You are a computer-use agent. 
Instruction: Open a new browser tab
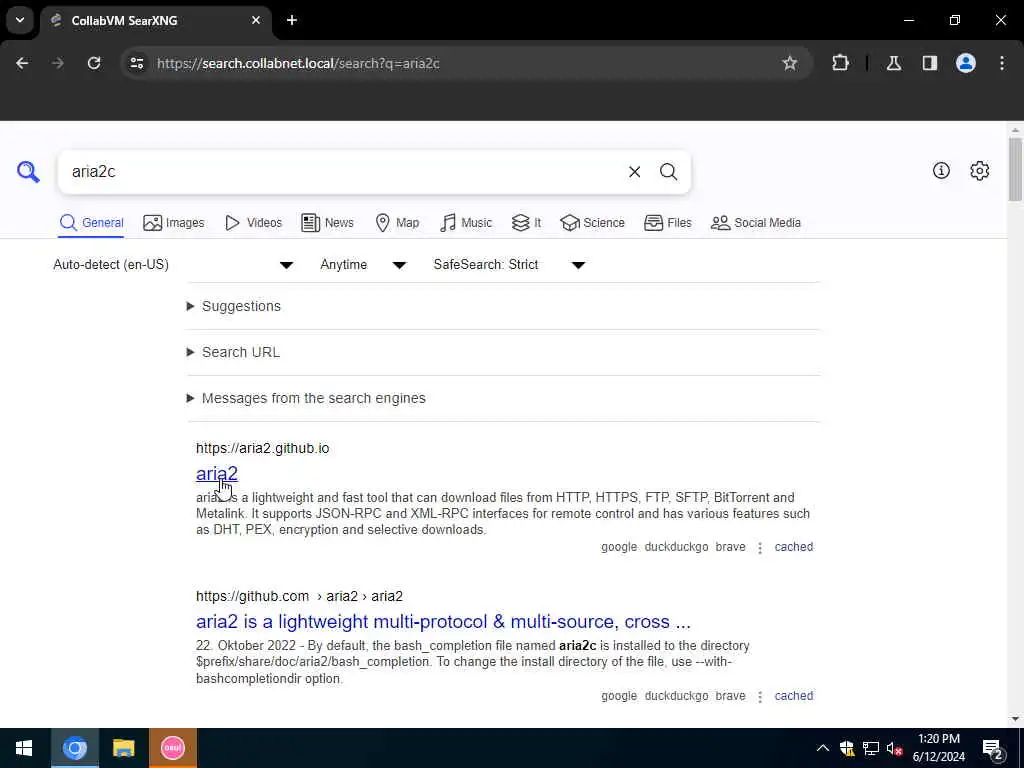coord(292,20)
